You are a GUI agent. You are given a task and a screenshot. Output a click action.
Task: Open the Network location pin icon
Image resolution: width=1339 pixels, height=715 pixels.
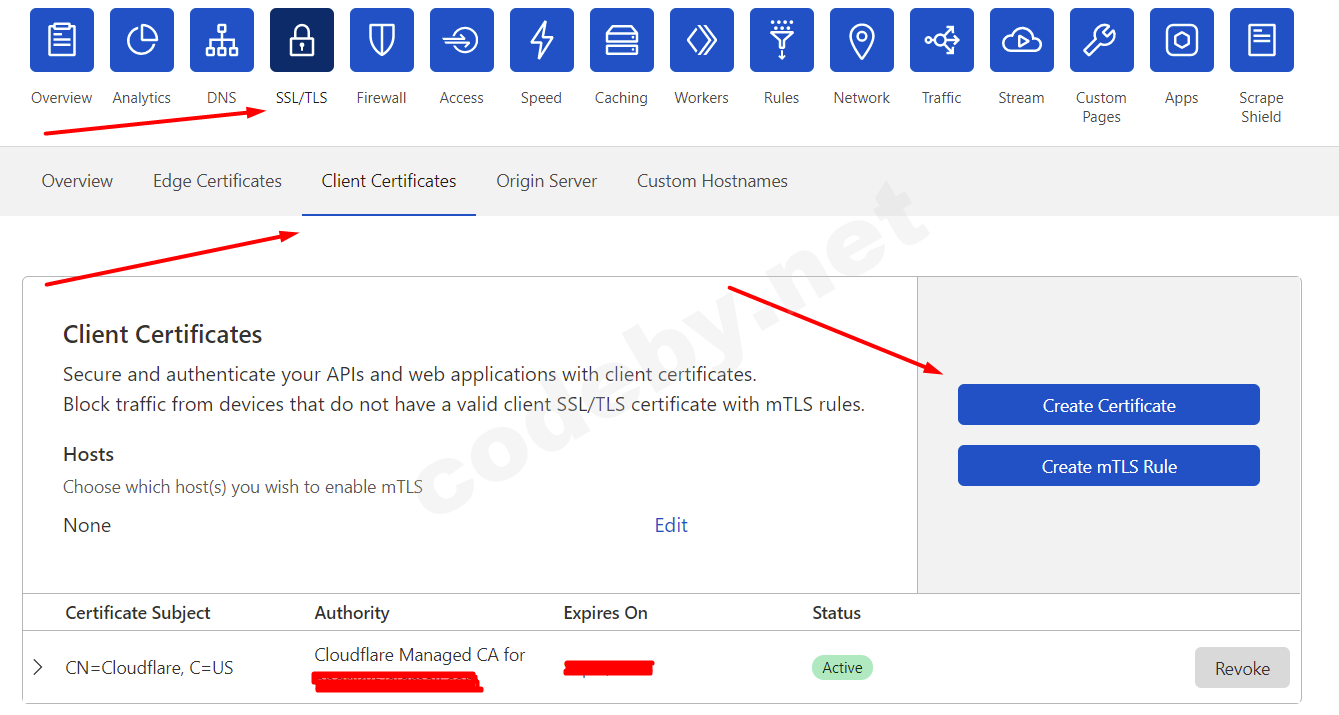coord(862,40)
